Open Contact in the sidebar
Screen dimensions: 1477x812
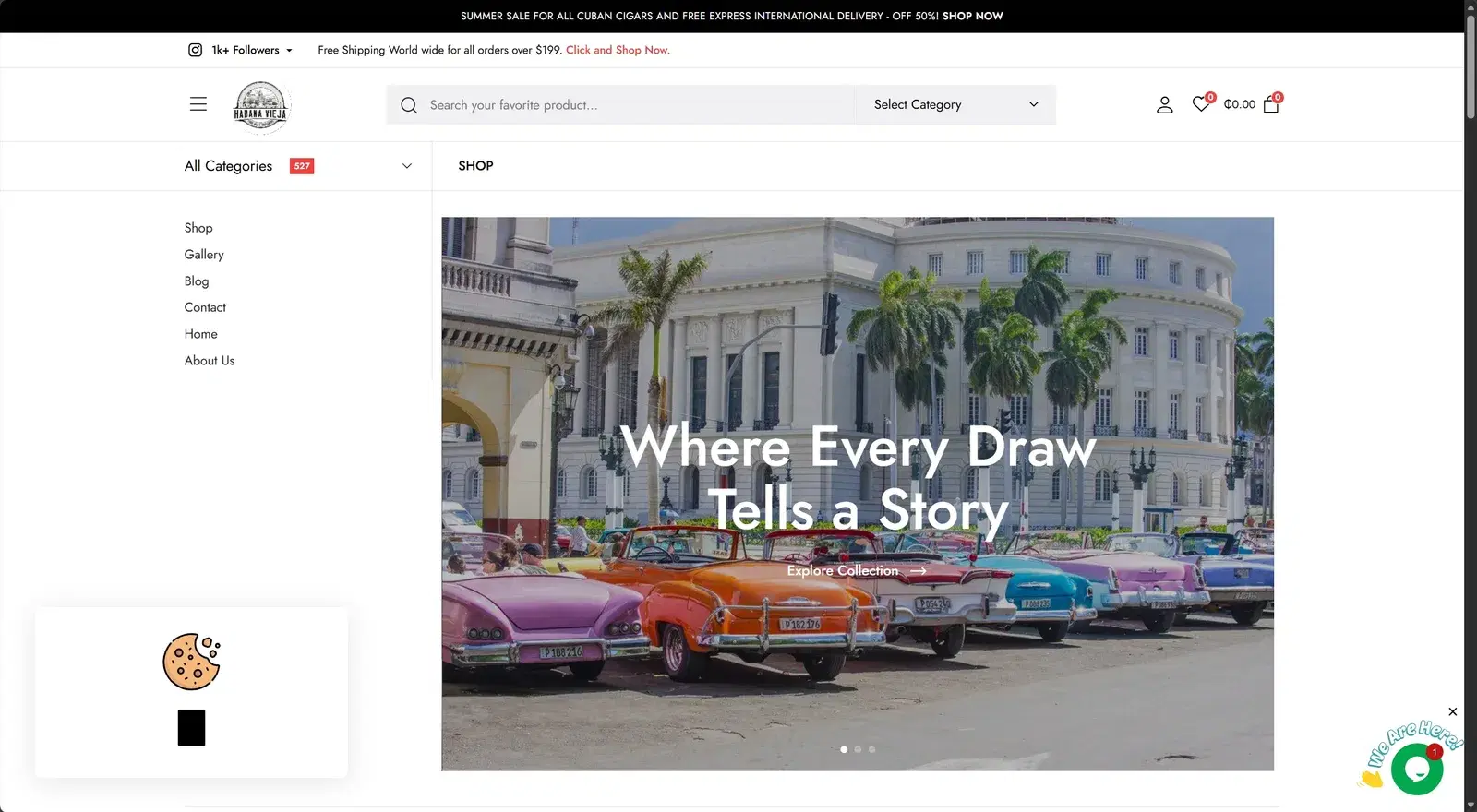click(205, 307)
